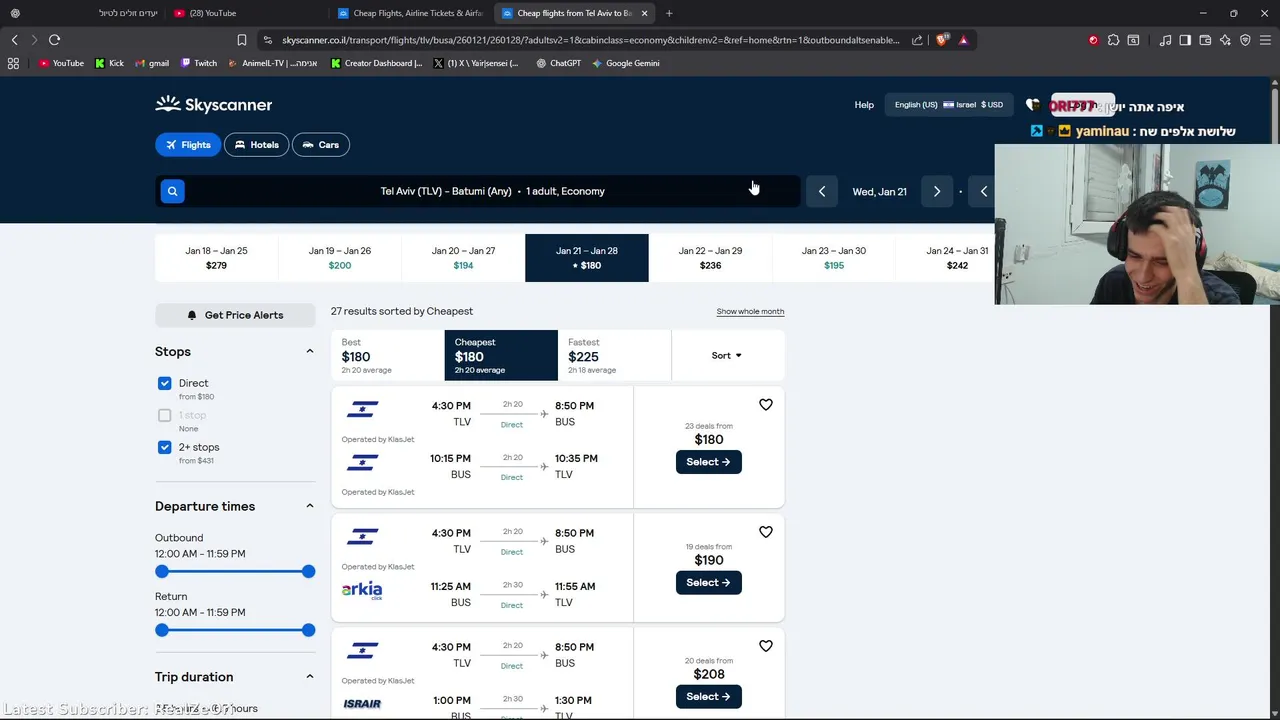This screenshot has width=1280, height=720.
Task: Click Return time slider right handle
Action: (x=308, y=630)
